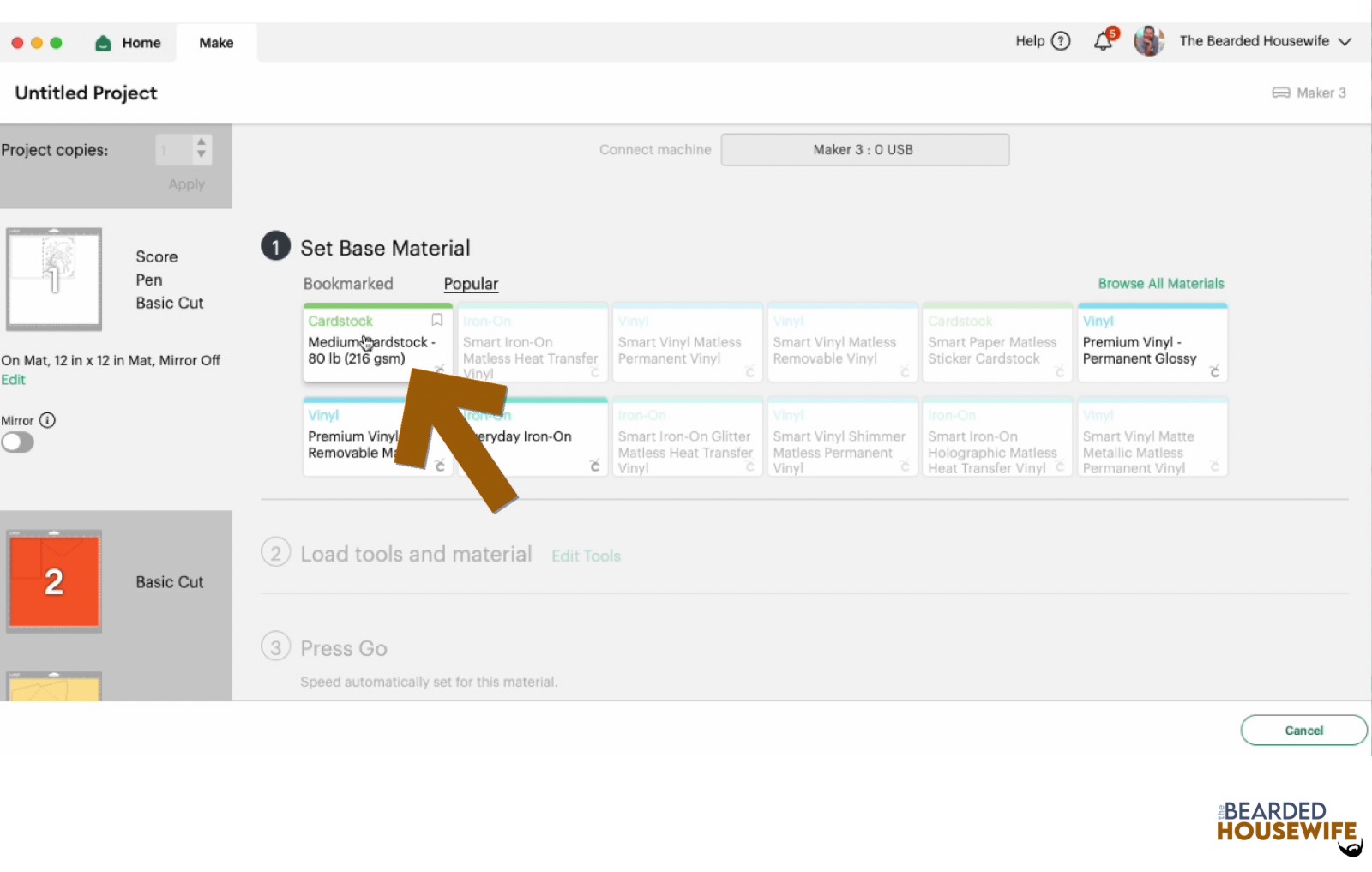Click the Score operation label
Screen dimensions: 1372x872
[x=157, y=256]
